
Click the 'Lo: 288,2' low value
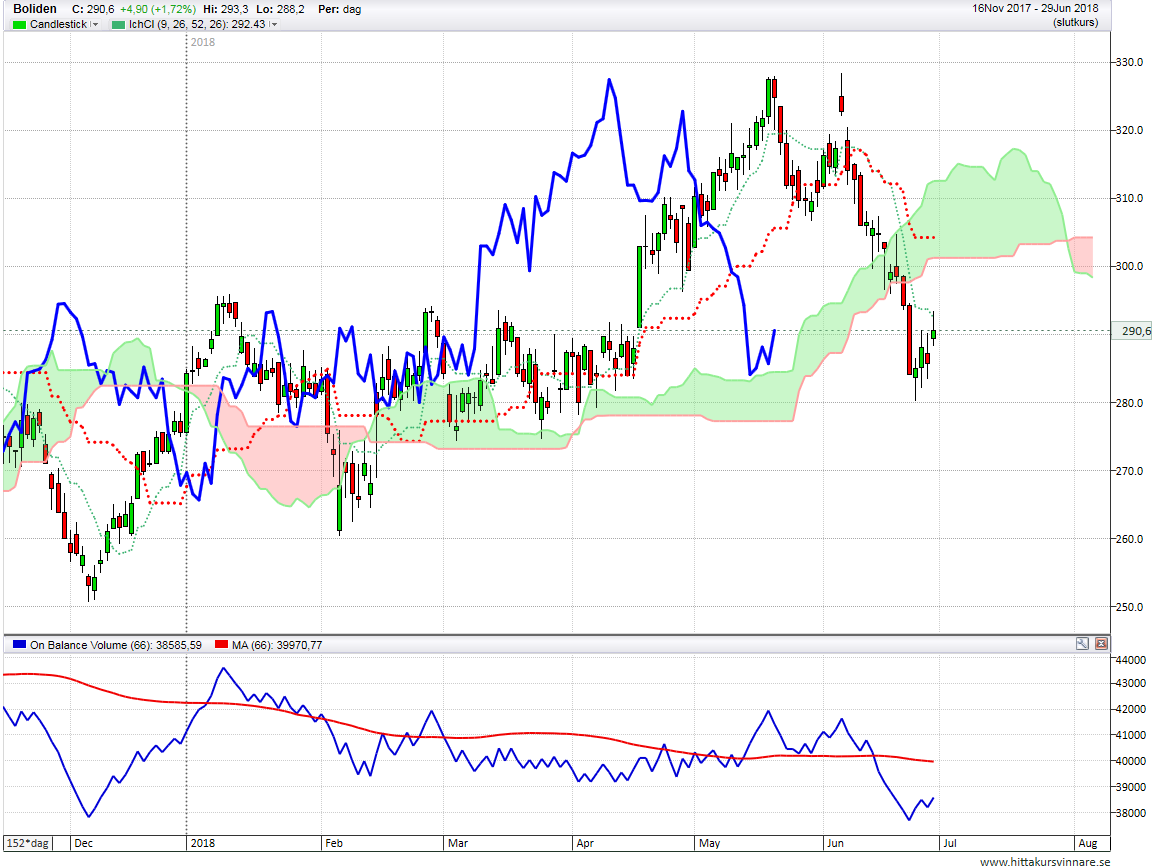pos(281,10)
